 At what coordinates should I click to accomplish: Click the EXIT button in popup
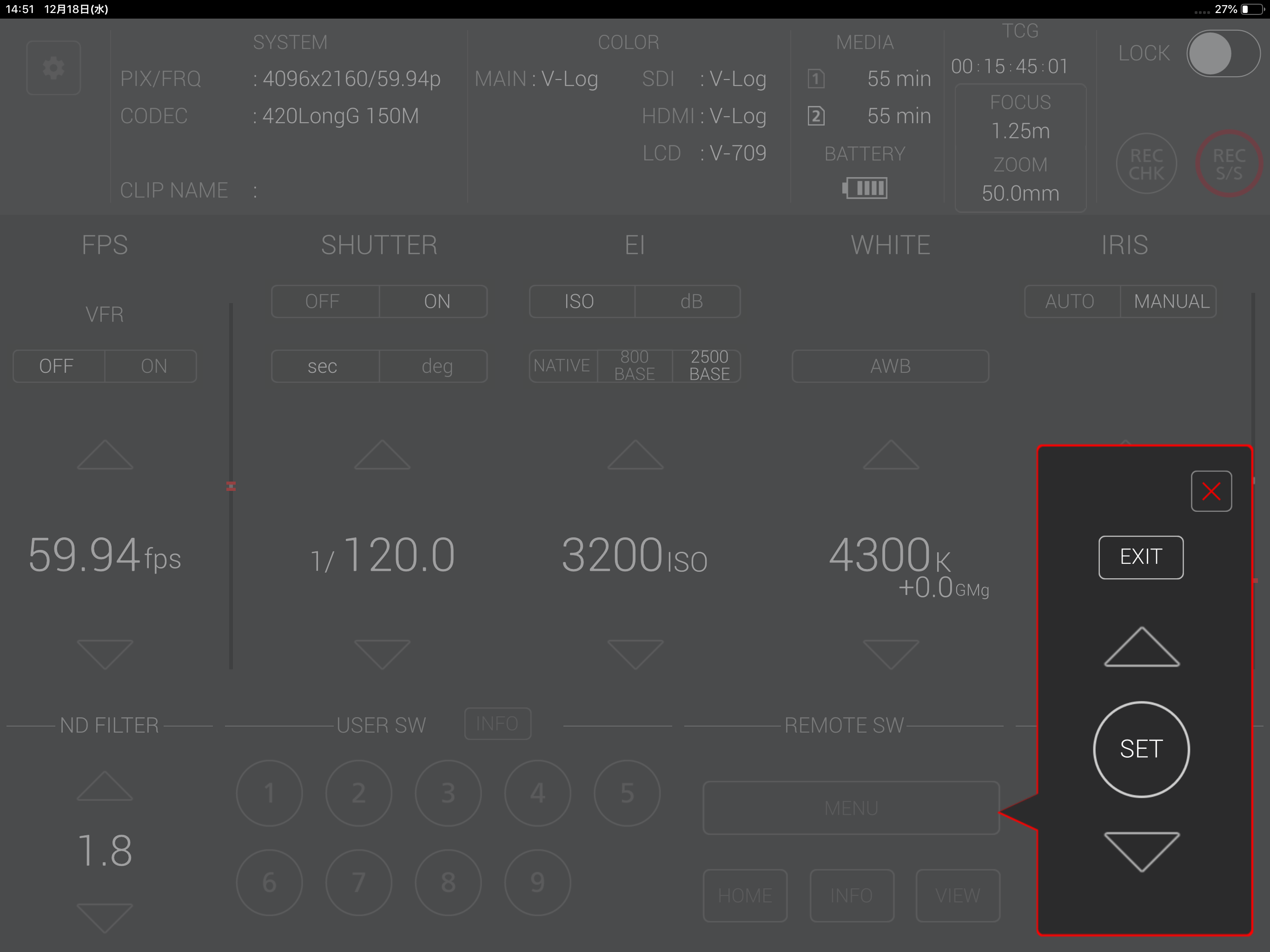[x=1141, y=557]
